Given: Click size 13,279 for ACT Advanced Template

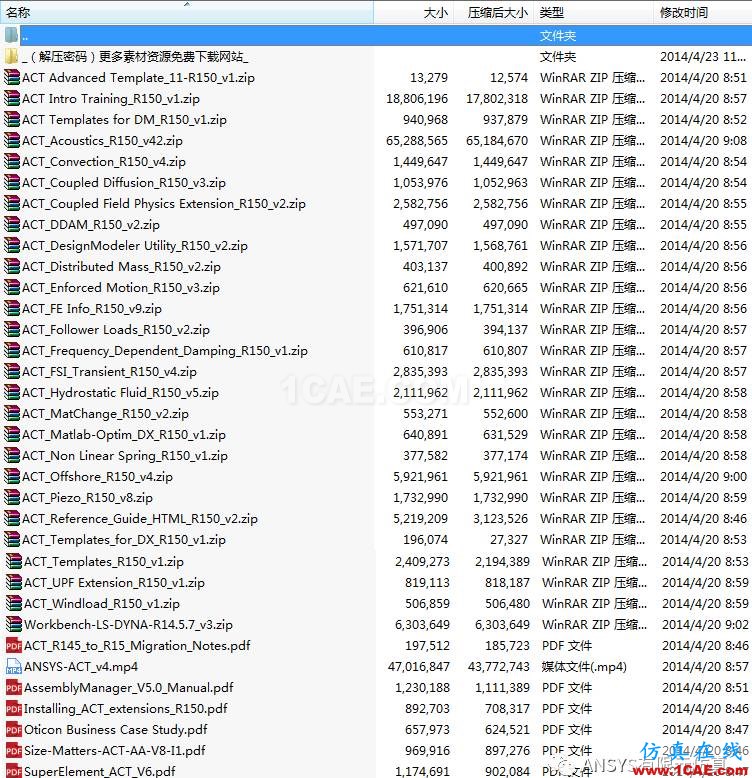Looking at the screenshot, I should click(x=429, y=77).
